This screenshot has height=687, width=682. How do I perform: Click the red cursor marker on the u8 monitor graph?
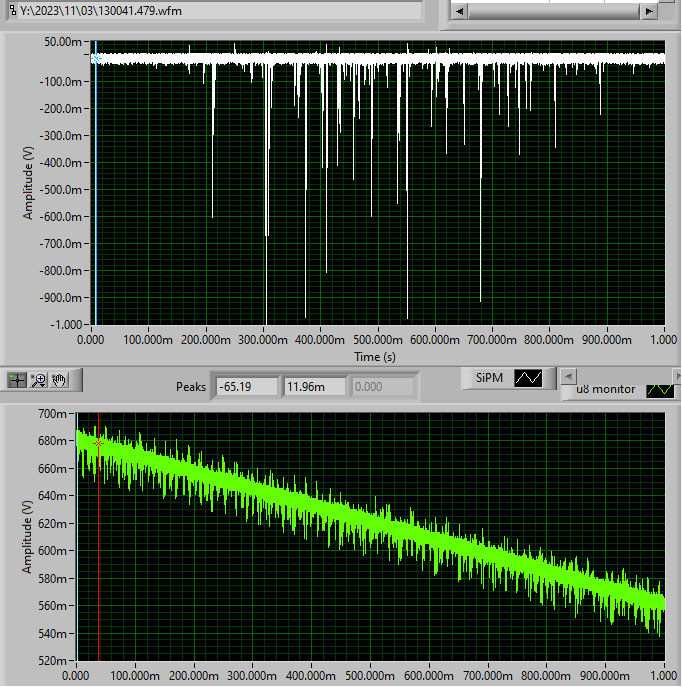[99, 443]
